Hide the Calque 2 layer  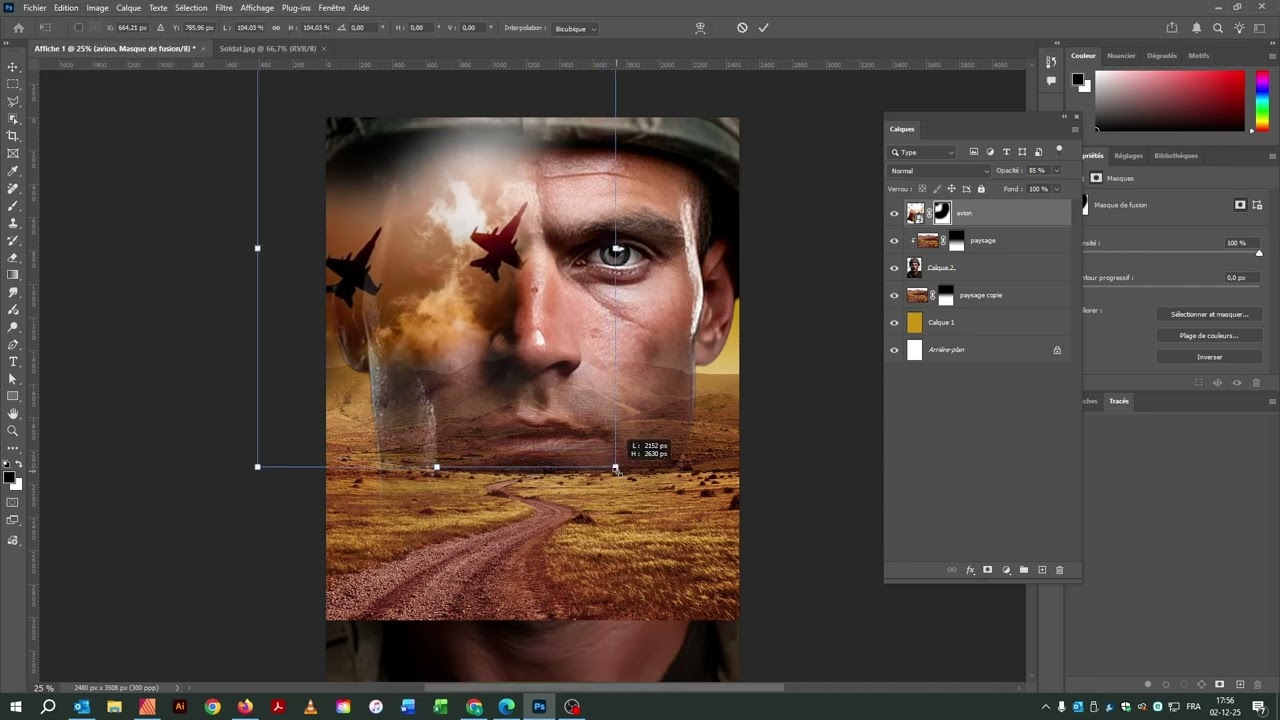click(894, 268)
